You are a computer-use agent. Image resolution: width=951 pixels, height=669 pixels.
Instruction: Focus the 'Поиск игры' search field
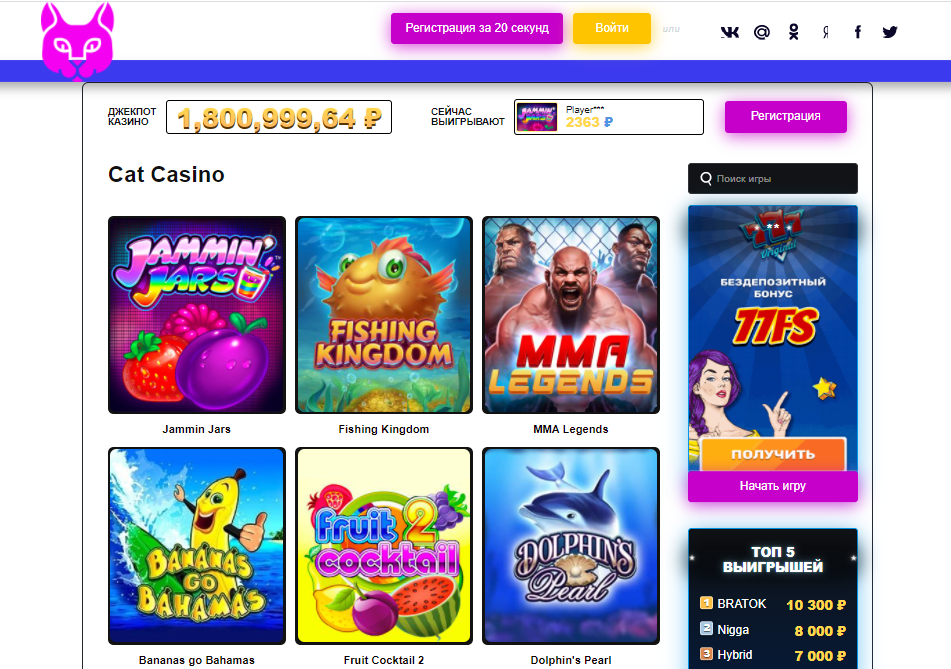tap(773, 178)
